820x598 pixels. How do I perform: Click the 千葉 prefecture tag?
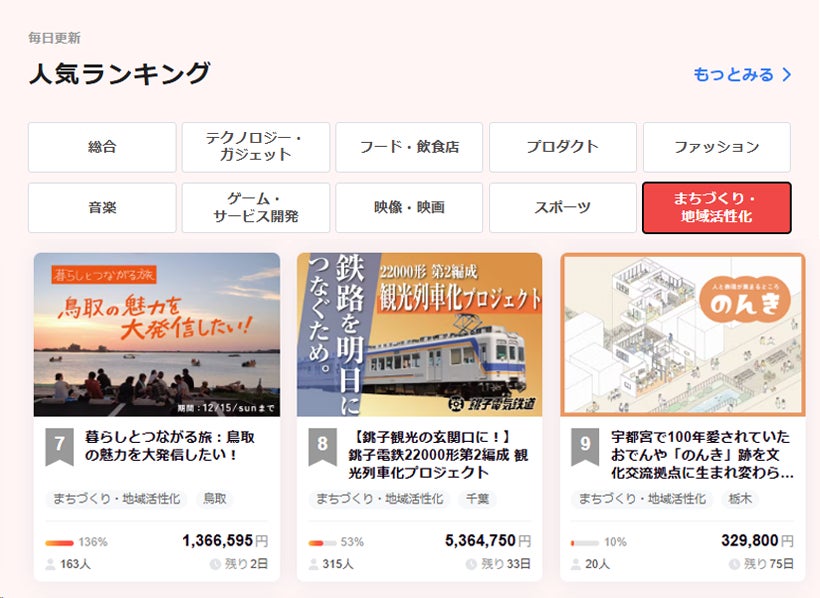point(477,498)
